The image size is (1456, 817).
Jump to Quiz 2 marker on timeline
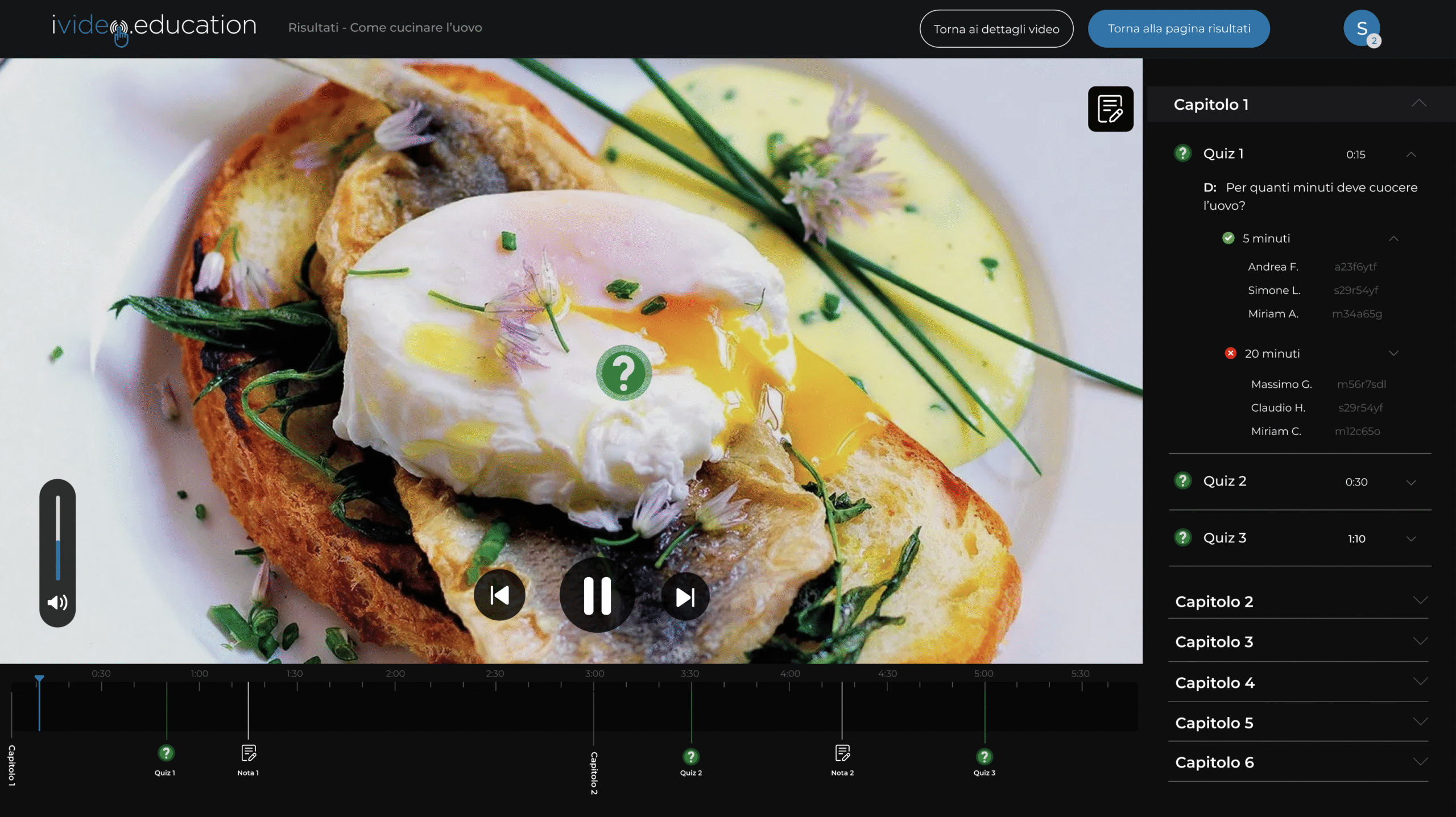(x=690, y=757)
